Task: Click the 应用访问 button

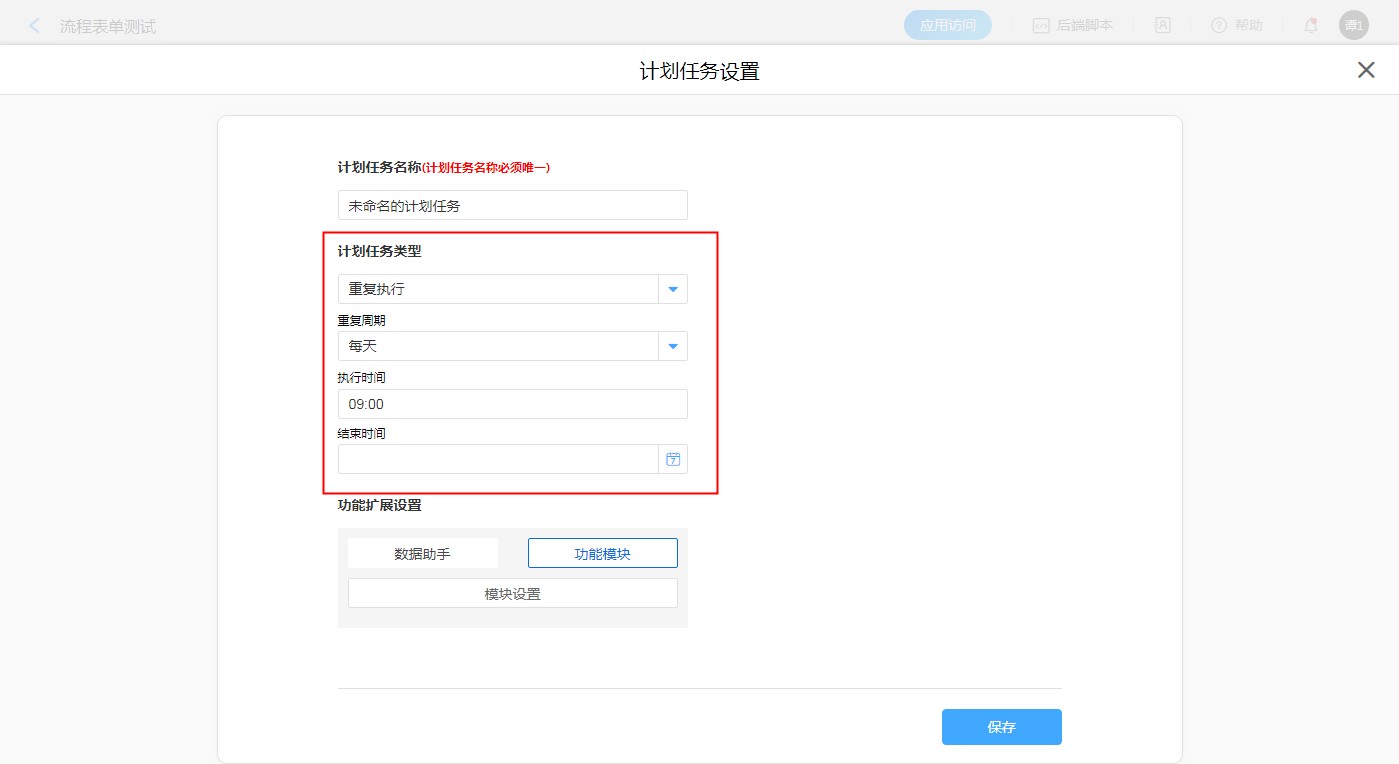Action: point(947,26)
